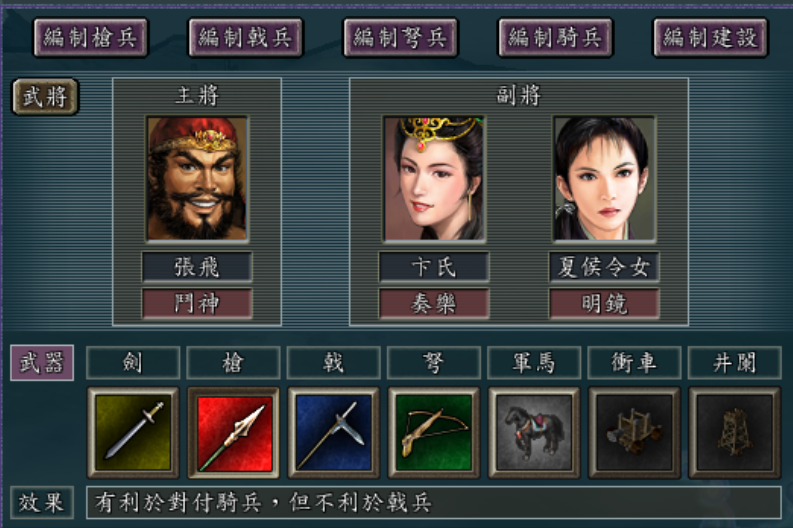Select the 軍馬 weapon label
793x528 pixels.
tap(534, 363)
